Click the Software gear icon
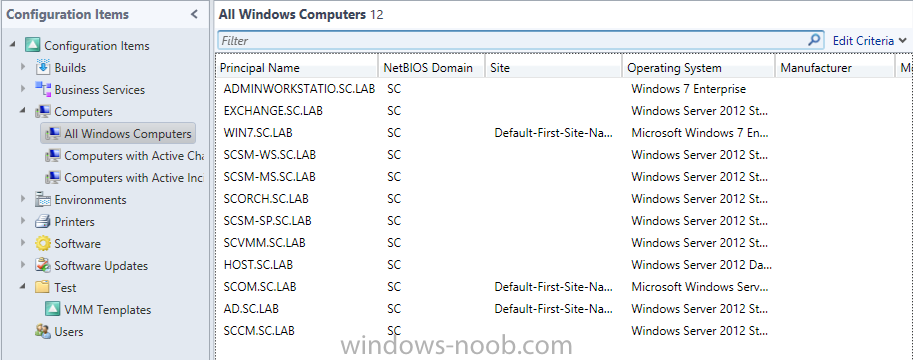 [x=43, y=243]
